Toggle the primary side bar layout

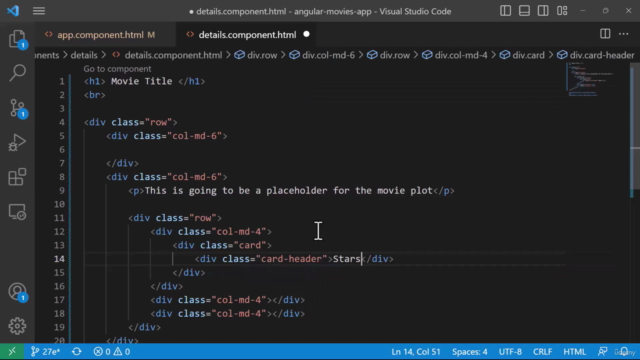[x=505, y=11]
